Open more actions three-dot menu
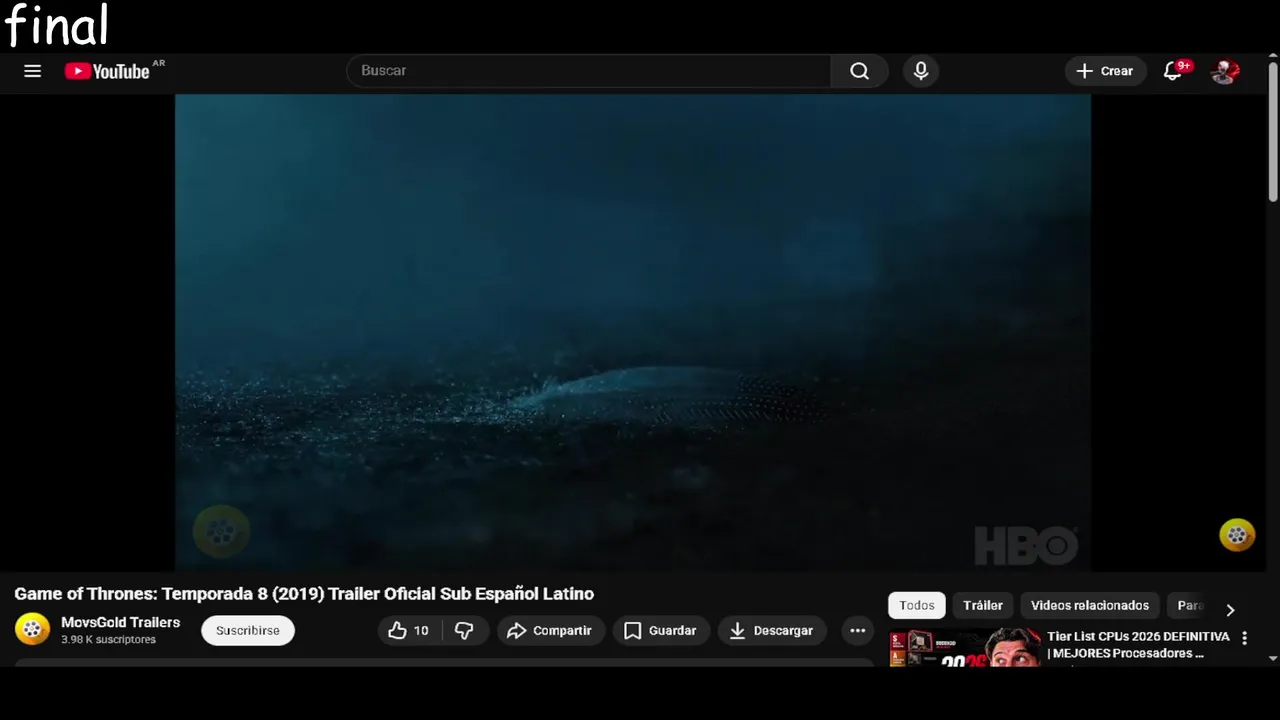1280x720 pixels. pos(857,631)
